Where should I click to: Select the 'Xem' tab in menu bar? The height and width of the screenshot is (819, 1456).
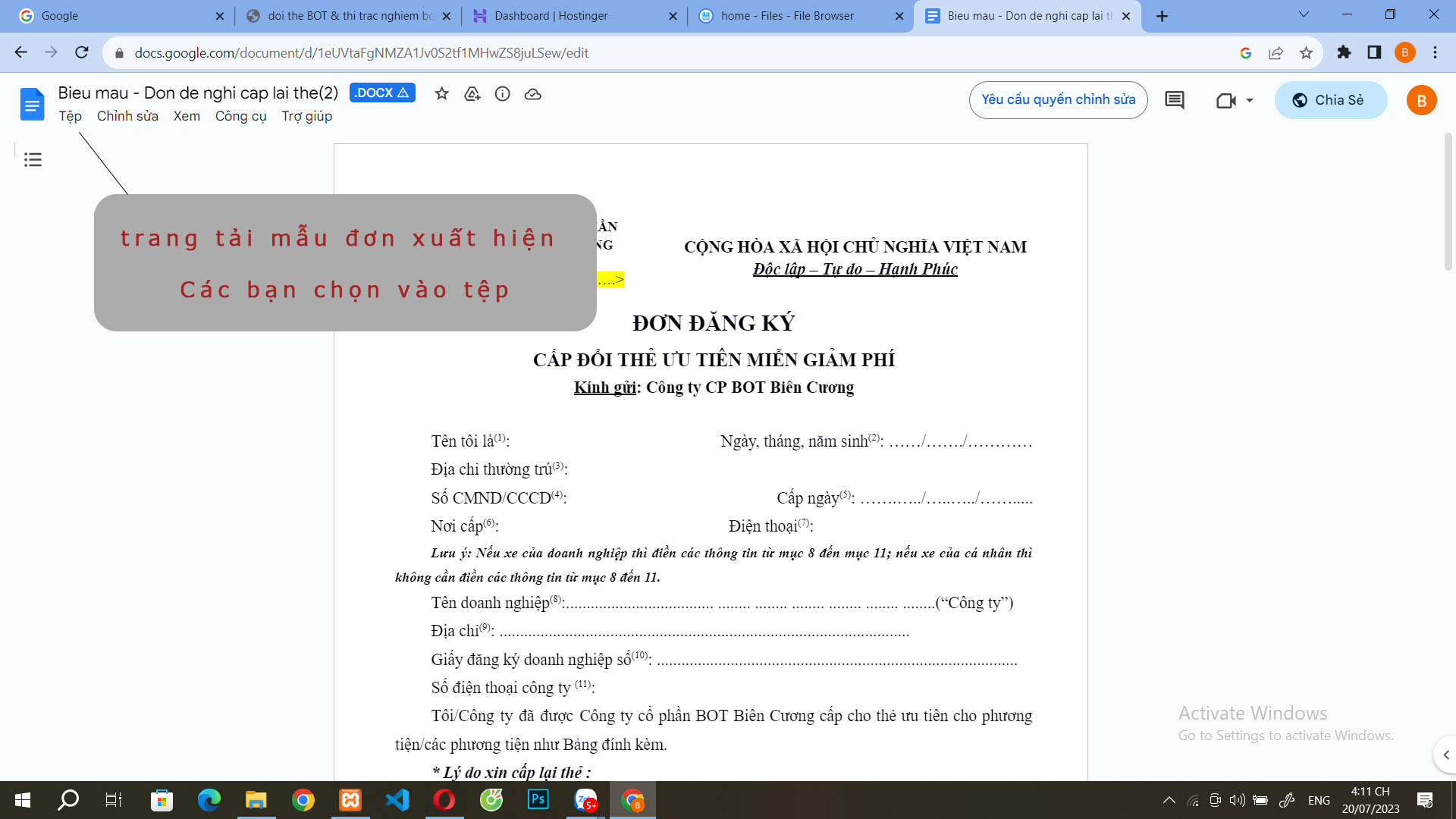(x=185, y=116)
